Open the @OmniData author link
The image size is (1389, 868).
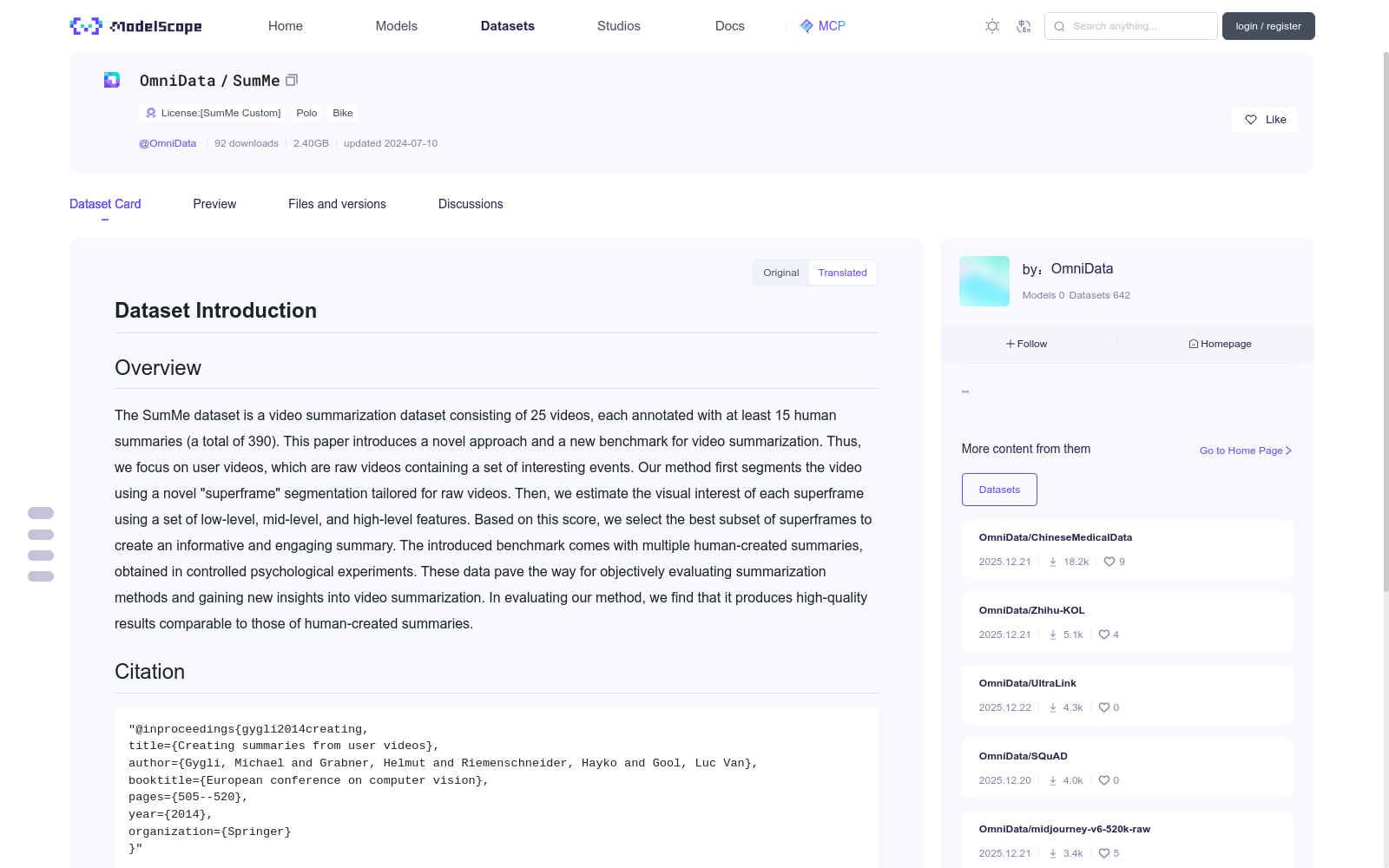point(168,143)
